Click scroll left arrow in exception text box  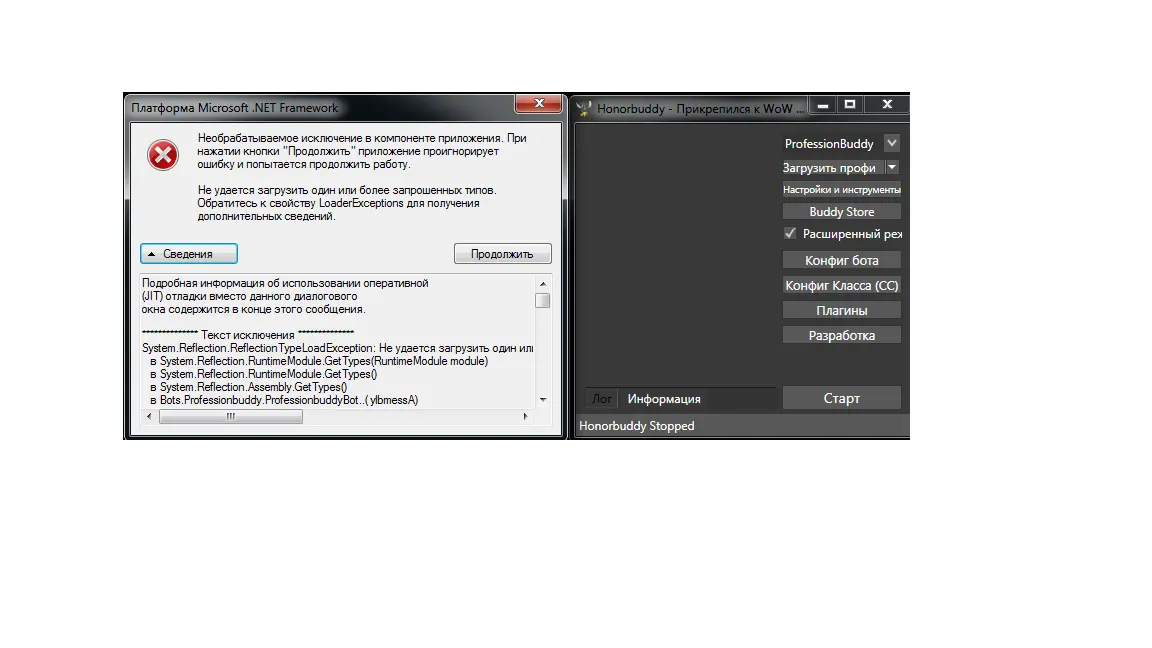[149, 417]
